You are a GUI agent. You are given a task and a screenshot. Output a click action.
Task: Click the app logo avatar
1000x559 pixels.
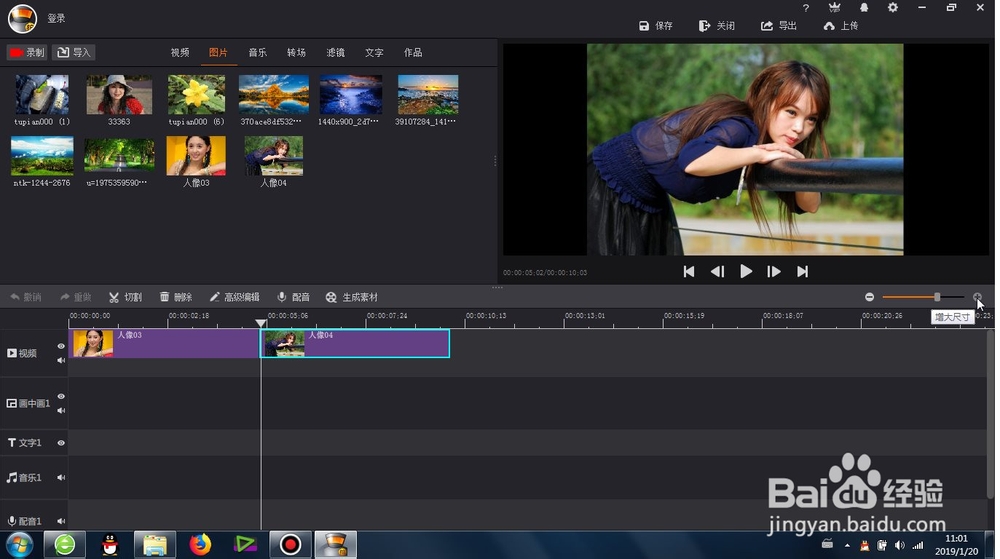[x=22, y=18]
